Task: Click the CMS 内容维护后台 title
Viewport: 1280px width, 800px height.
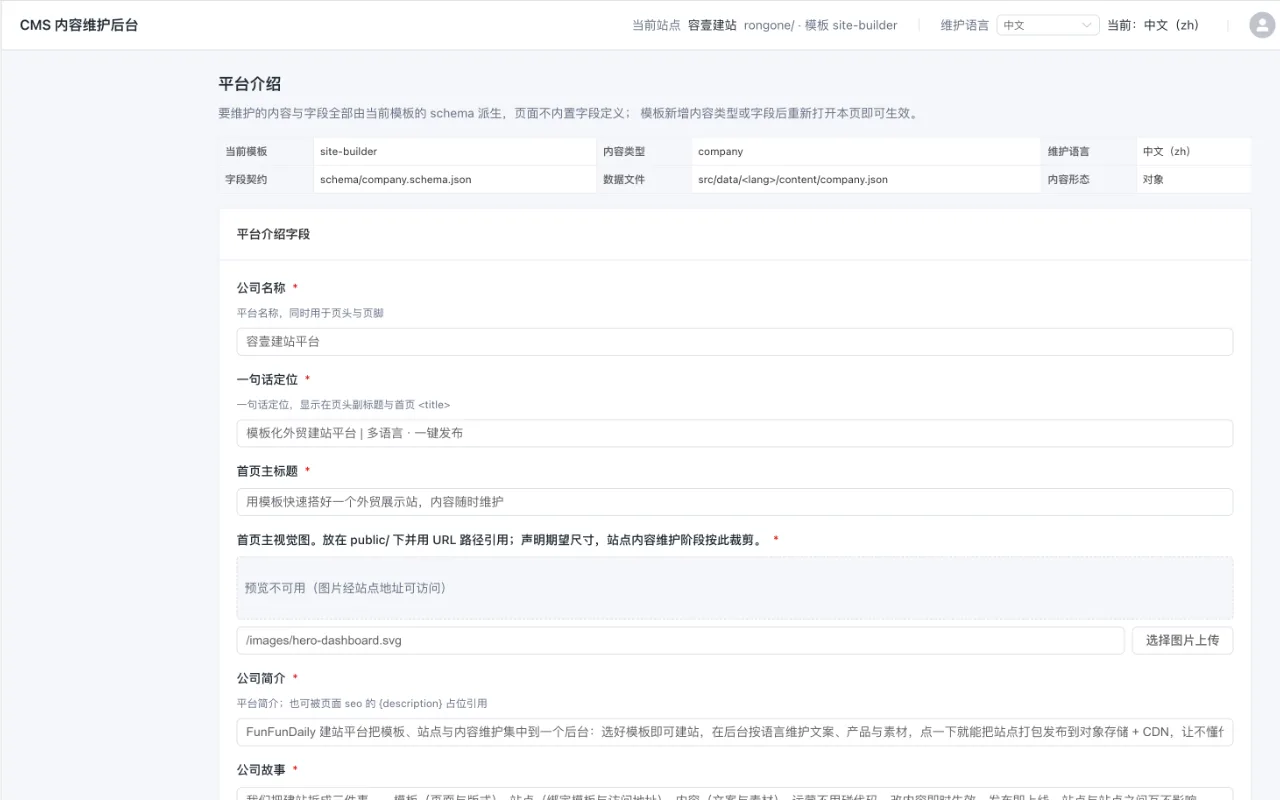Action: 79,25
